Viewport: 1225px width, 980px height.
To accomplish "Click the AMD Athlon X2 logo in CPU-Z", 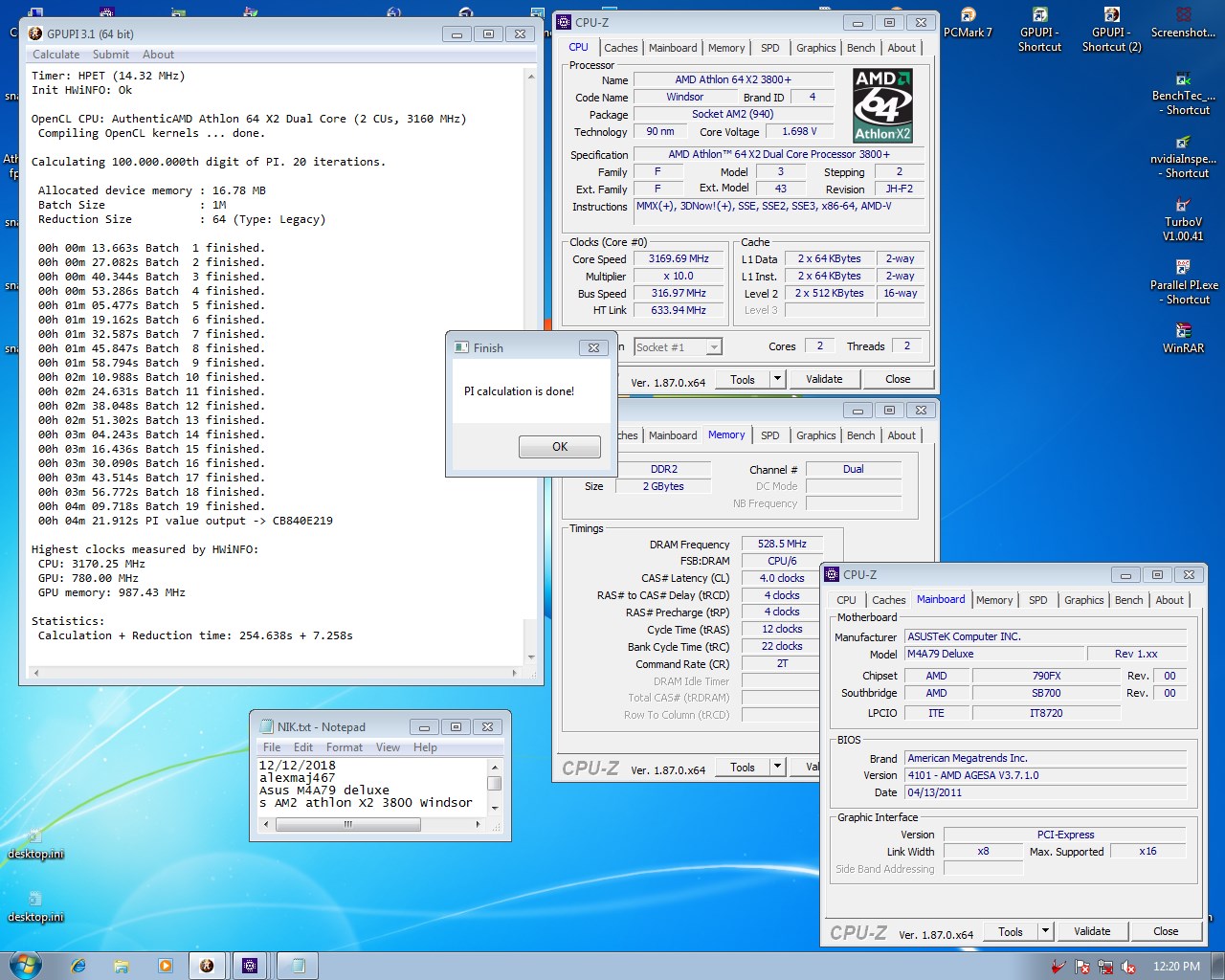I will tap(882, 105).
